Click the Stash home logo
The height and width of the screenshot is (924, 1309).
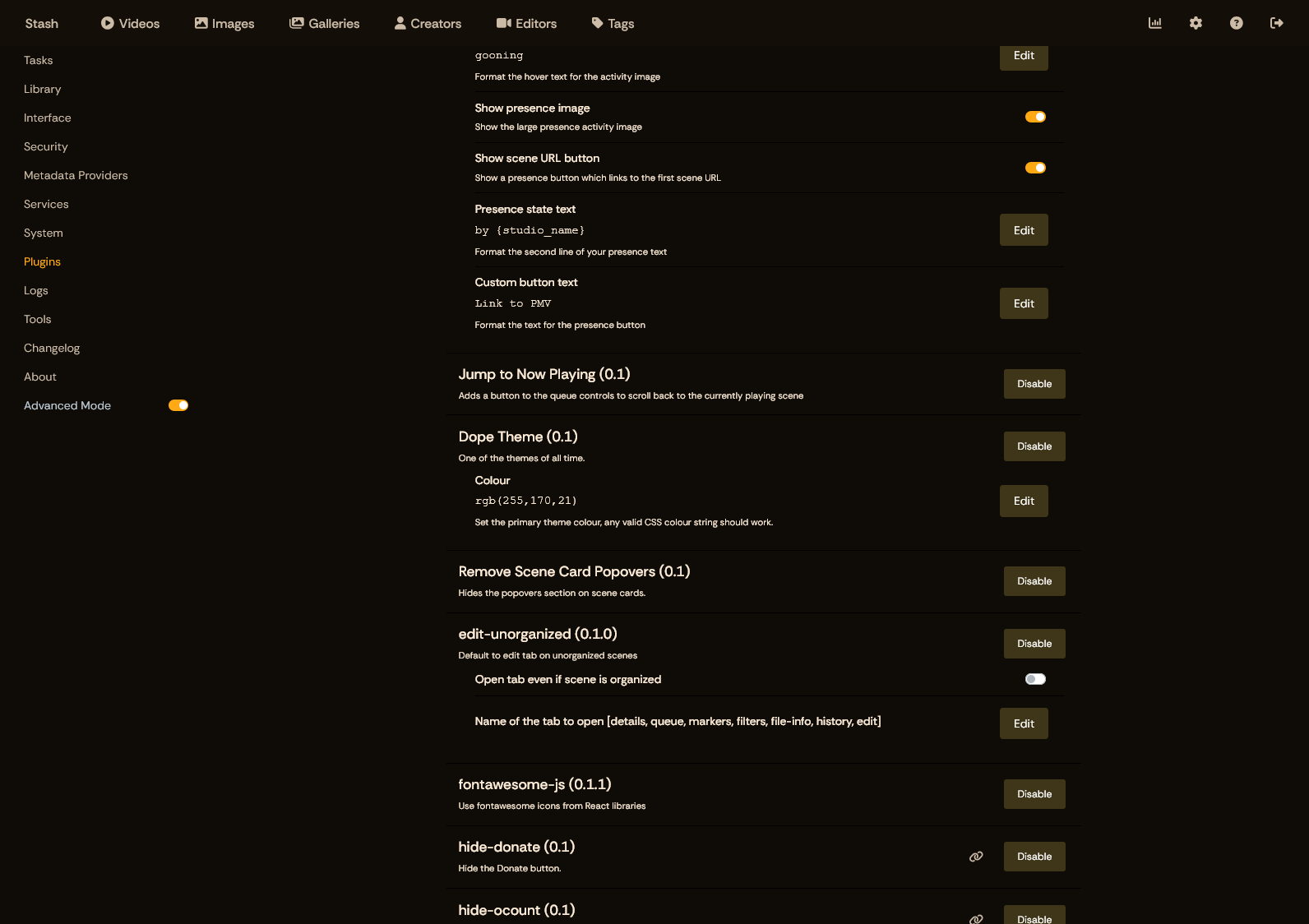tap(42, 23)
